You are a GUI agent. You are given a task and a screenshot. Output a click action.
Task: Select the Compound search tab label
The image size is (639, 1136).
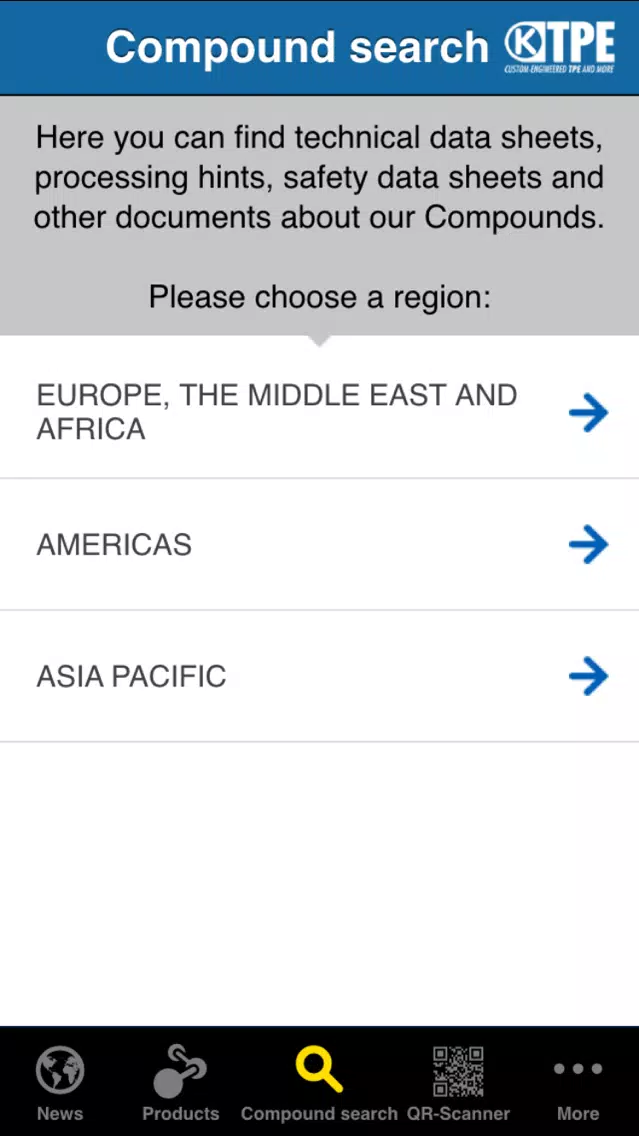coord(319,1114)
